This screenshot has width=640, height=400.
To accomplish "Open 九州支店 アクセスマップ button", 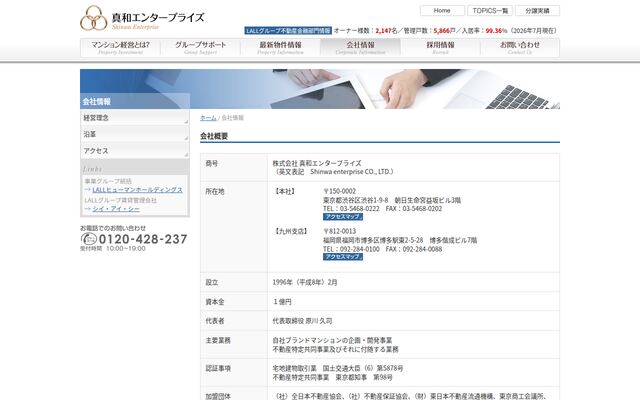I will coord(343,257).
